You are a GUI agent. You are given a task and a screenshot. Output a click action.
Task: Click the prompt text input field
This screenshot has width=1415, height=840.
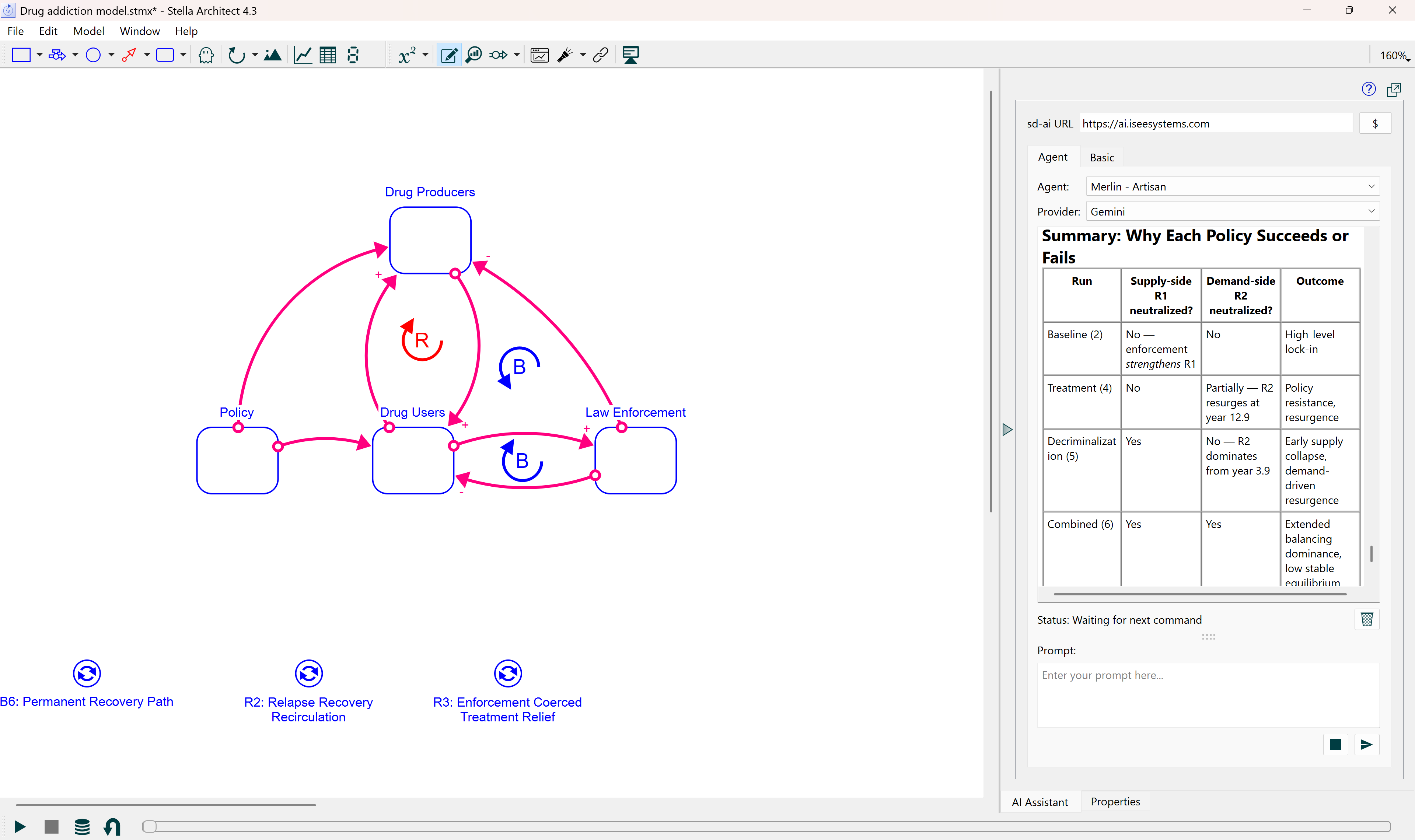point(1208,695)
